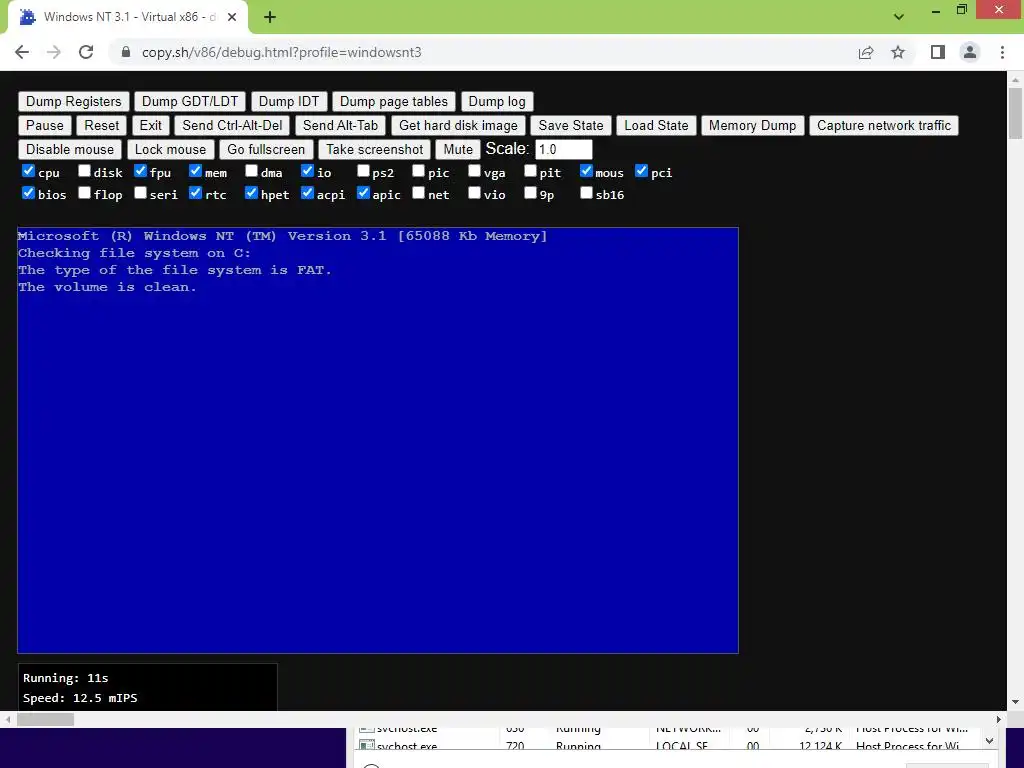Screen dimensions: 1024x768
Task: Click the Lock mouse button
Action: (170, 150)
